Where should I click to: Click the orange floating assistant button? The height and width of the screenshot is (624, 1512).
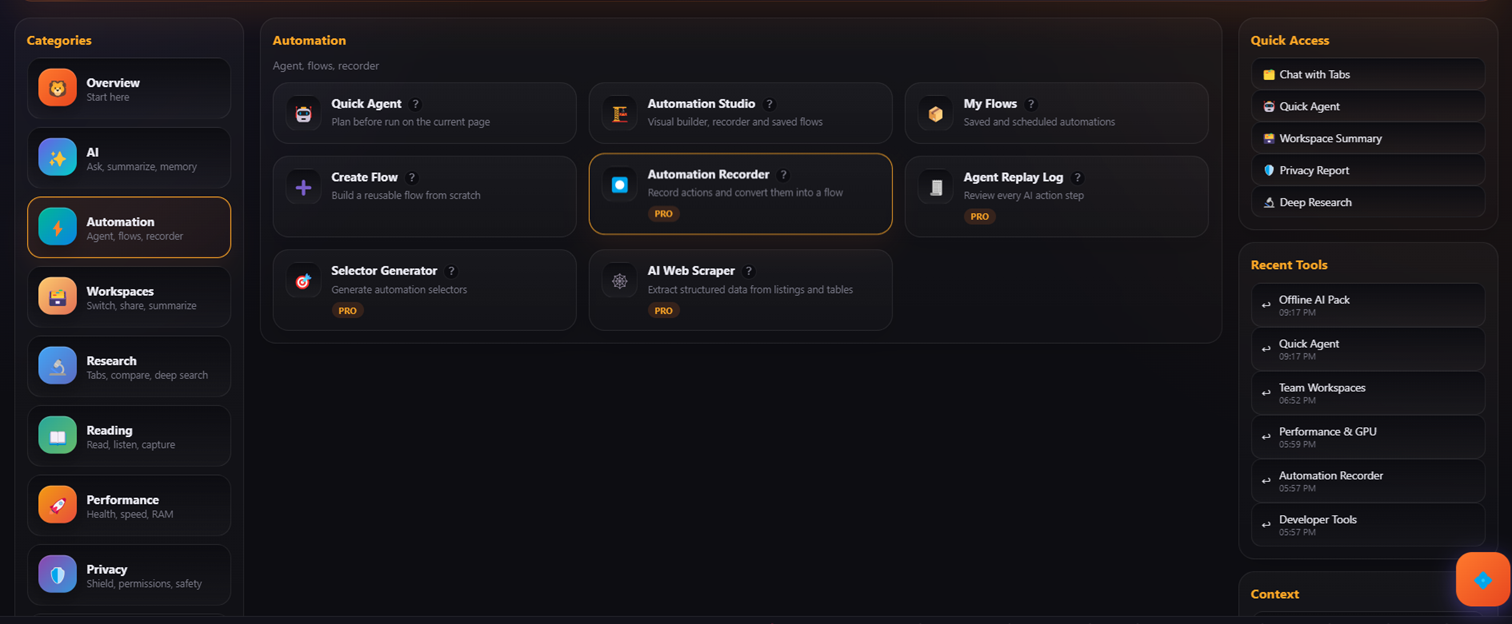[x=1483, y=579]
